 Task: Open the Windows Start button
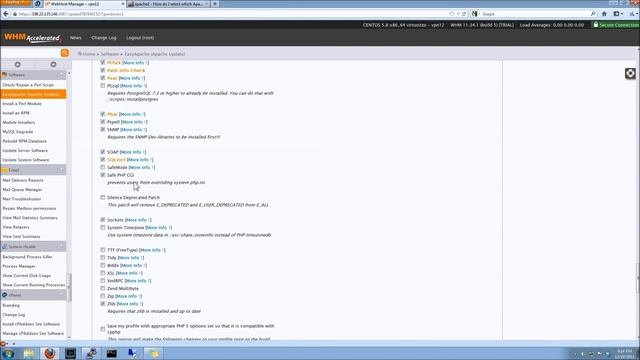click(x=8, y=353)
